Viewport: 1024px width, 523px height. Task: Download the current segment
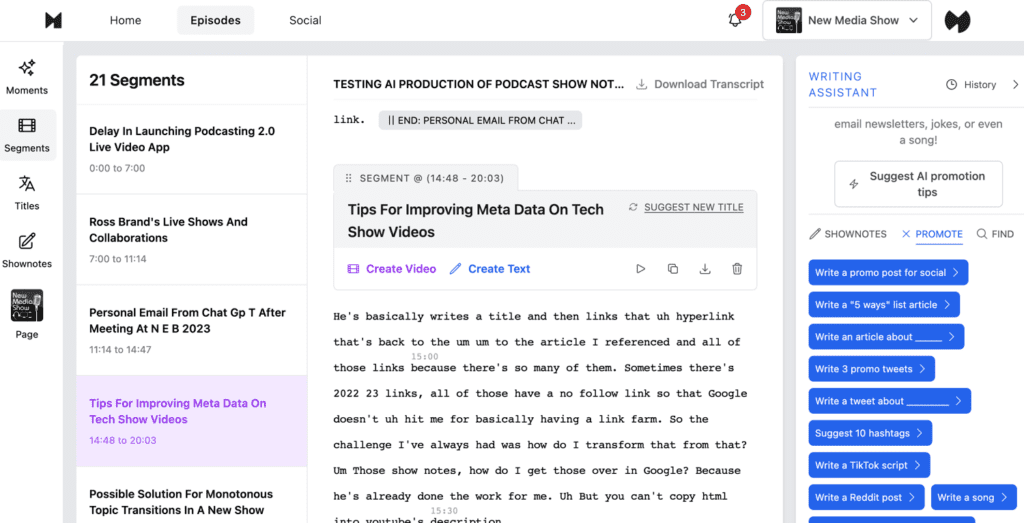click(x=705, y=268)
